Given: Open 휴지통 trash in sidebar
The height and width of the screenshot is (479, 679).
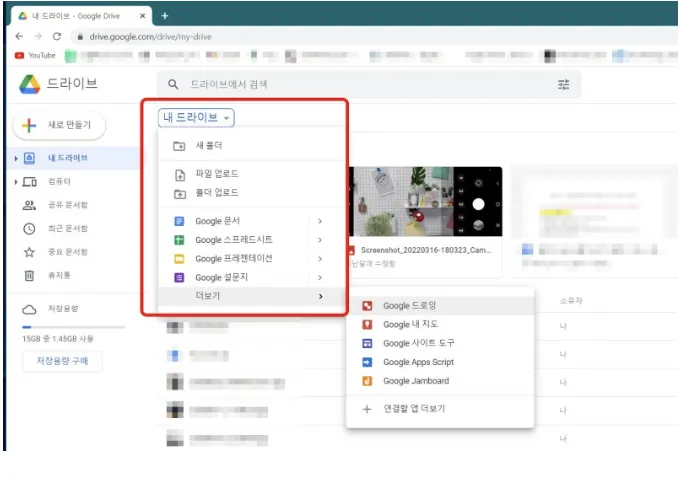Looking at the screenshot, I should coord(59,275).
